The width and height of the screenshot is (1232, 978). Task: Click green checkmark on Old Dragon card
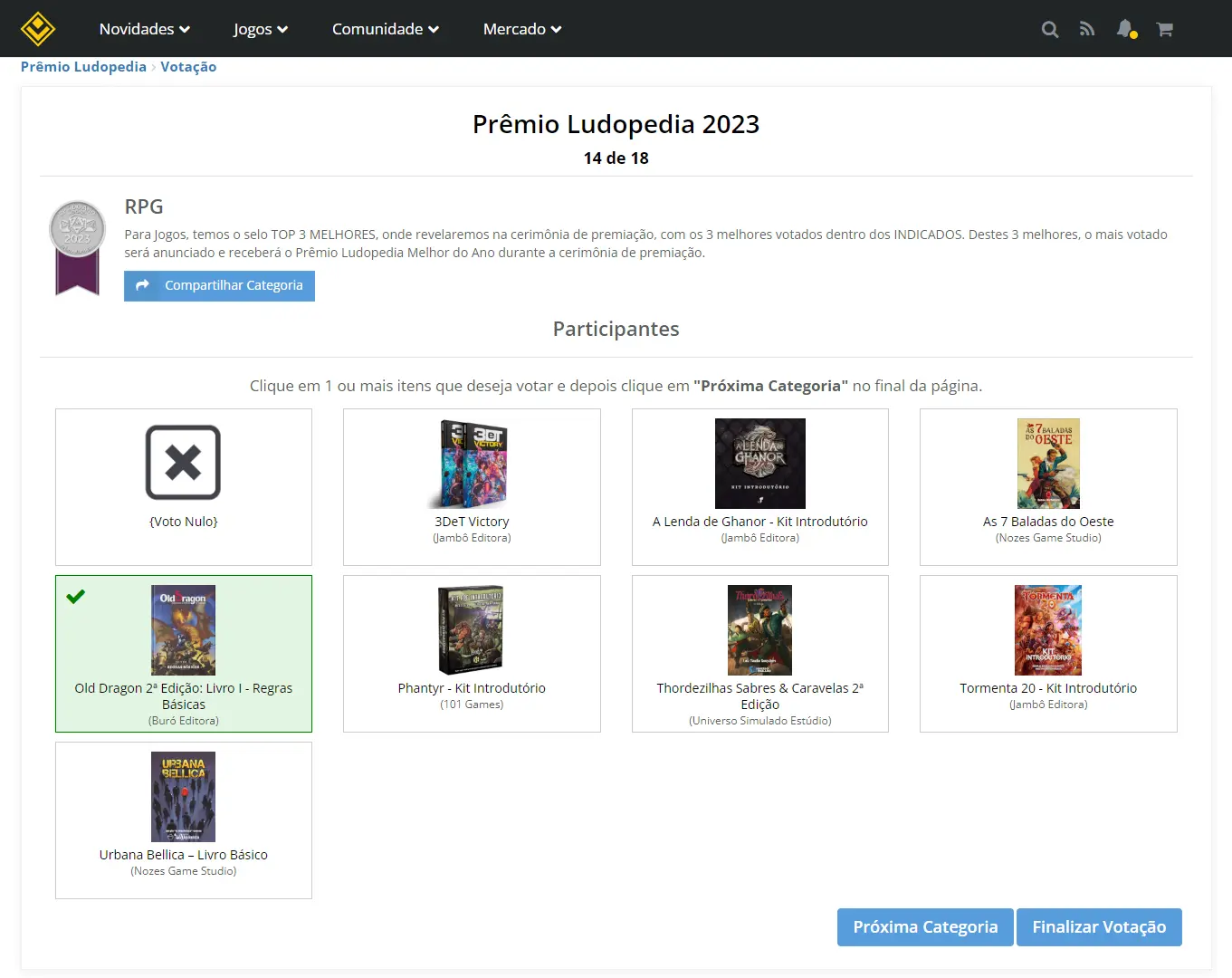[76, 596]
